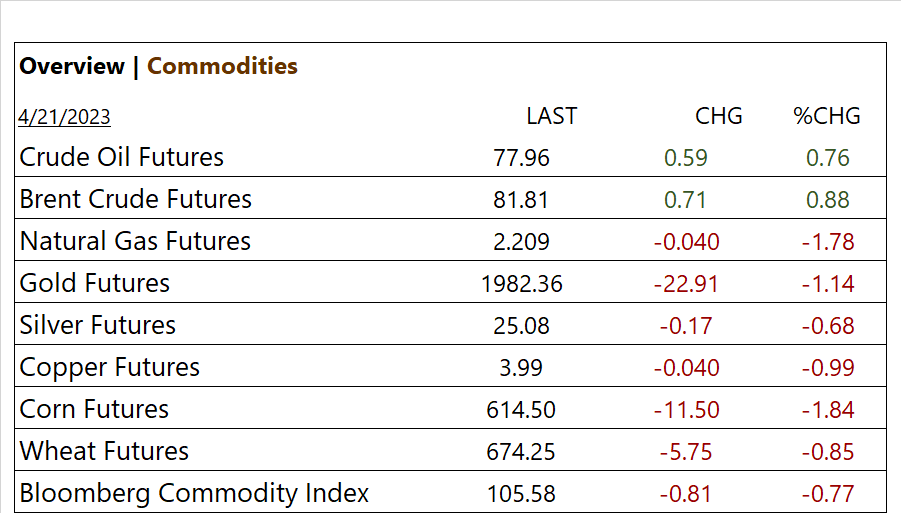Image resolution: width=901 pixels, height=513 pixels.
Task: Open the Overview section link
Action: click(x=72, y=66)
